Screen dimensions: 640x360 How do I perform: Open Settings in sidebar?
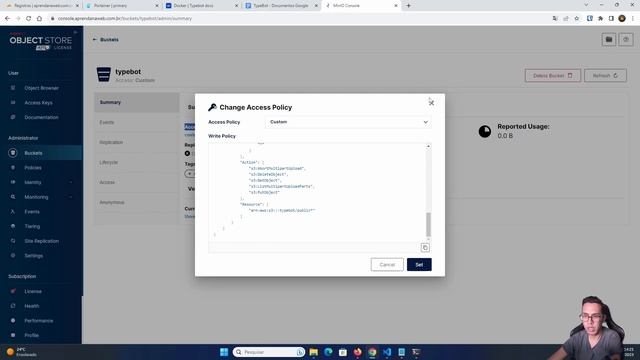tap(33, 256)
